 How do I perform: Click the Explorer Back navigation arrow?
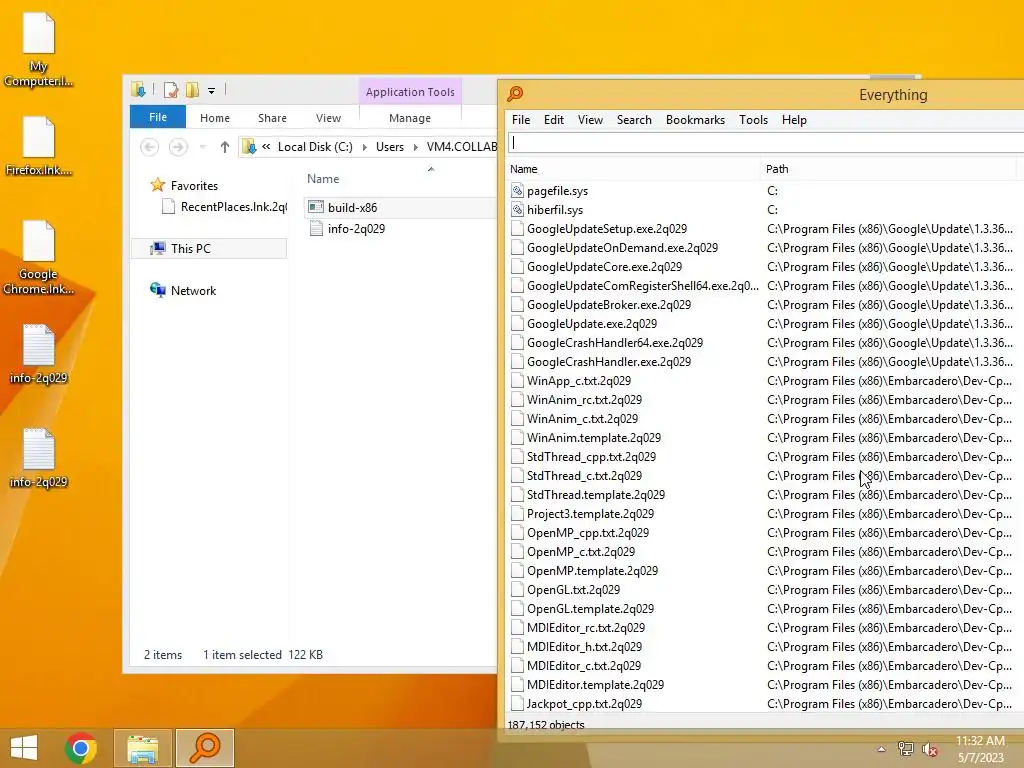pos(150,147)
